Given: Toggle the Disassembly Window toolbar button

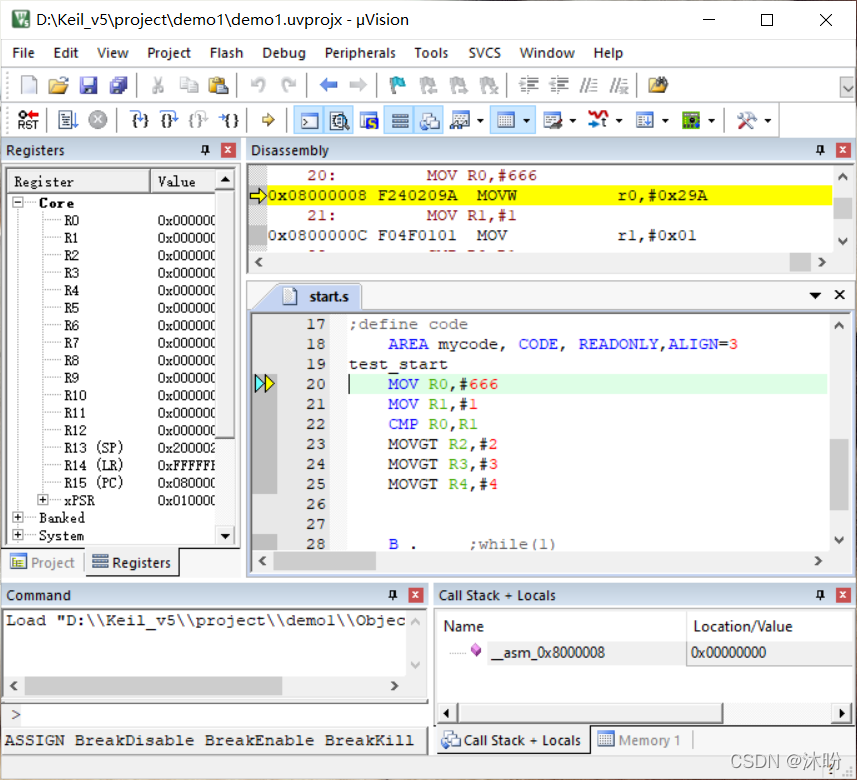Looking at the screenshot, I should point(339,120).
